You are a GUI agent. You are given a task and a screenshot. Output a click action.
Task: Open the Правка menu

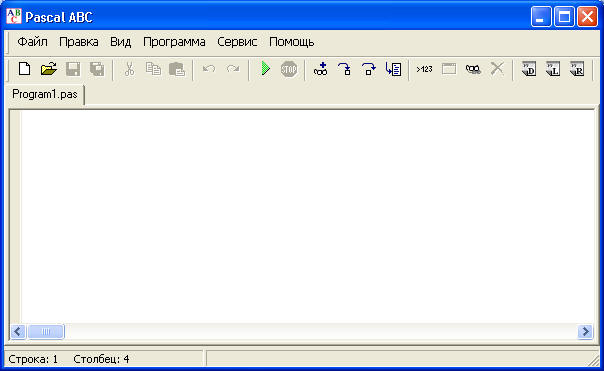[79, 42]
